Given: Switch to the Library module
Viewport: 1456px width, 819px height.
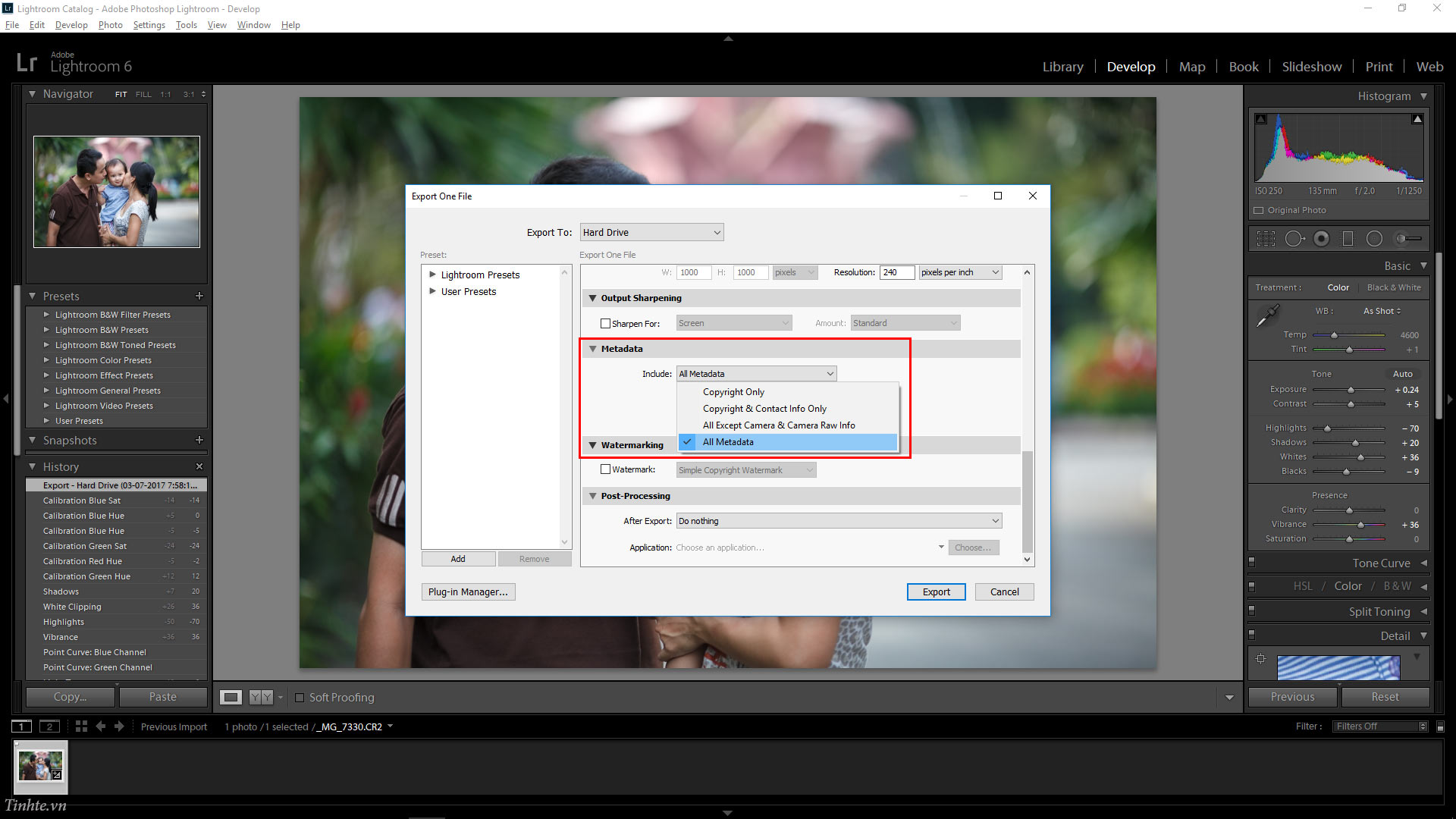Looking at the screenshot, I should coord(1062,67).
